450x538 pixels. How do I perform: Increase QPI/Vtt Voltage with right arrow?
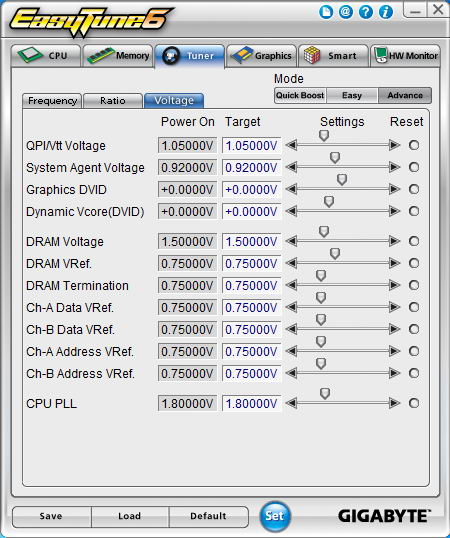point(394,145)
